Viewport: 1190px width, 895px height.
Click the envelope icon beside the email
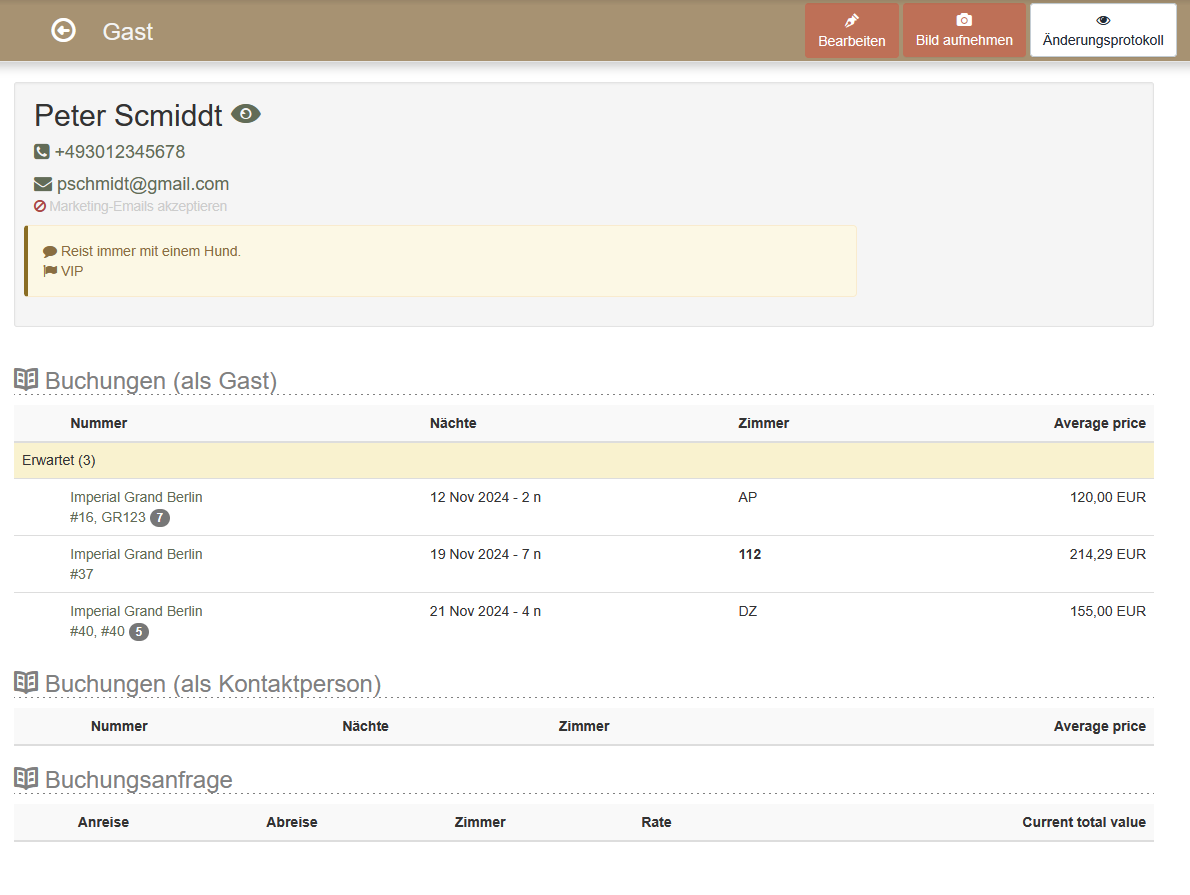pos(43,184)
